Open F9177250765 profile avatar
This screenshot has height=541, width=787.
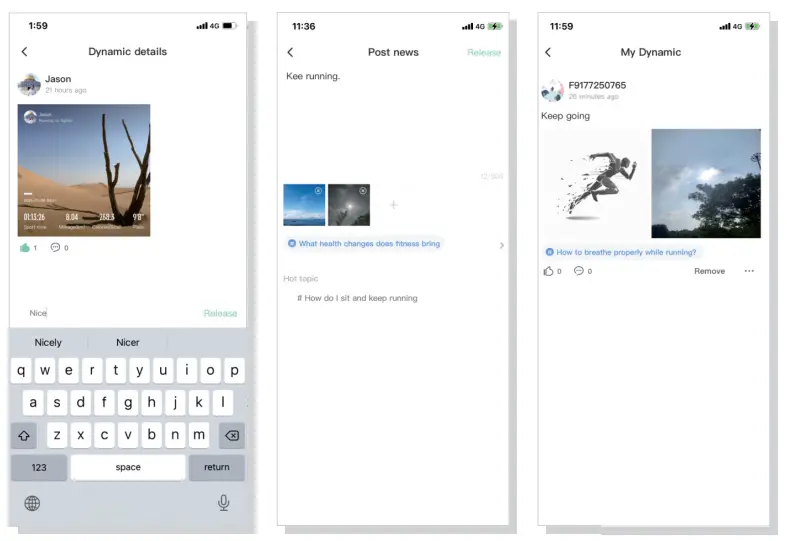[553, 90]
